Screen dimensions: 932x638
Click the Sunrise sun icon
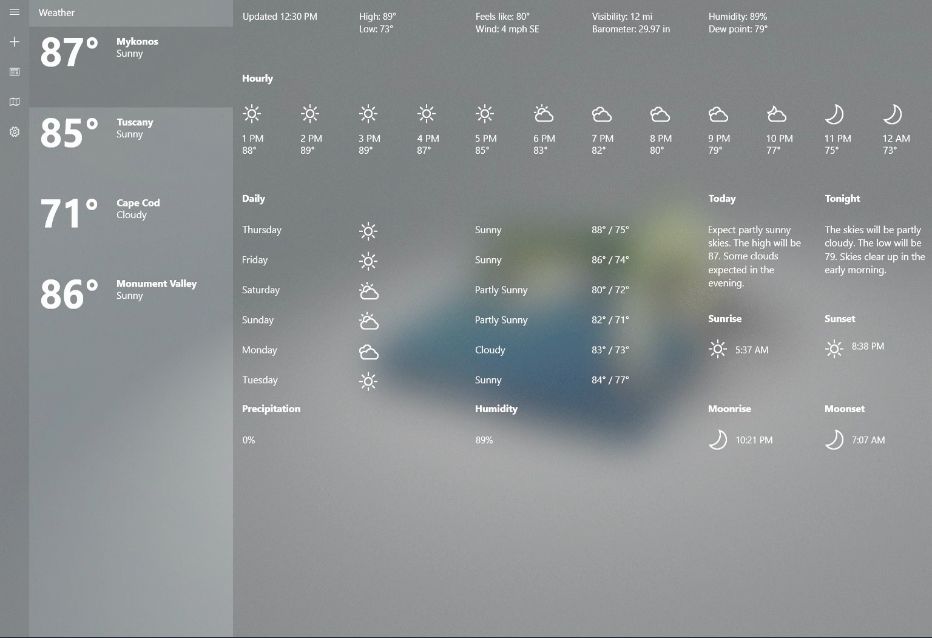717,349
